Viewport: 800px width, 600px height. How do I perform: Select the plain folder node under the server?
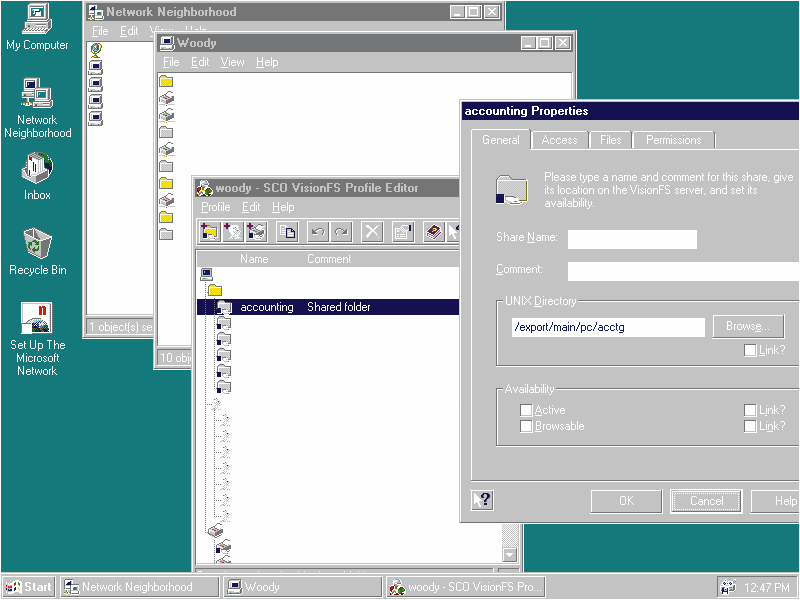point(215,290)
